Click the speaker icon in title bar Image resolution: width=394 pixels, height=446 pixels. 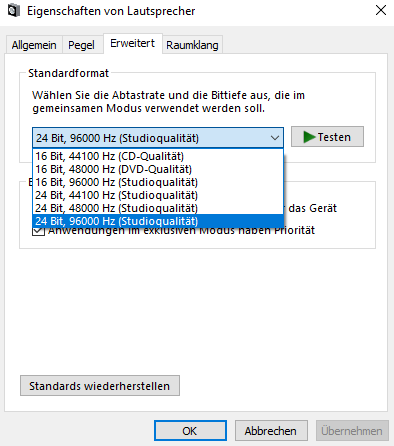[x=13, y=11]
